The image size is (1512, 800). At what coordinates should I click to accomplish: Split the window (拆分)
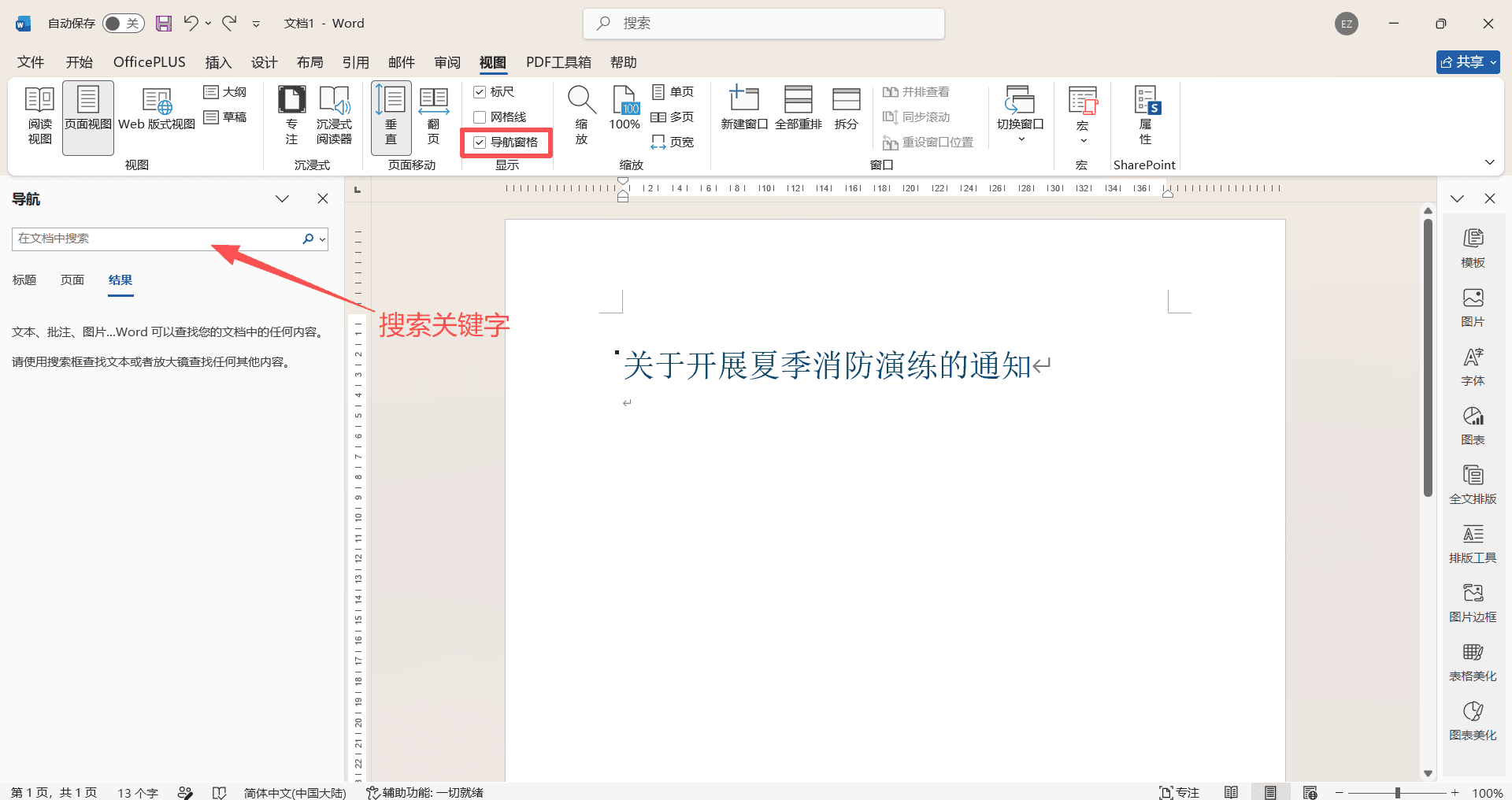pos(847,109)
